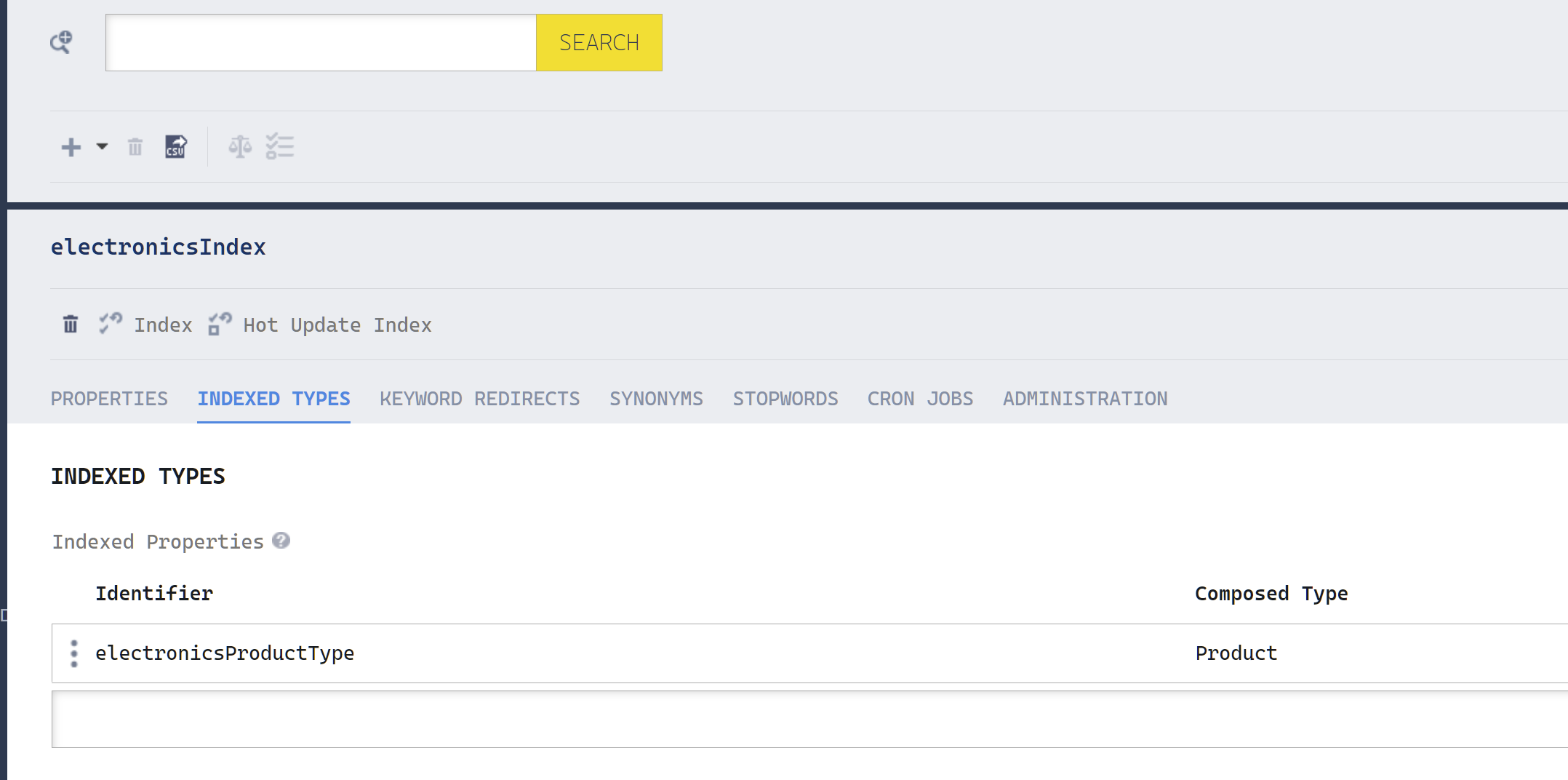Click the Identifier column header
Screen dimensions: 1568x780
coord(154,594)
